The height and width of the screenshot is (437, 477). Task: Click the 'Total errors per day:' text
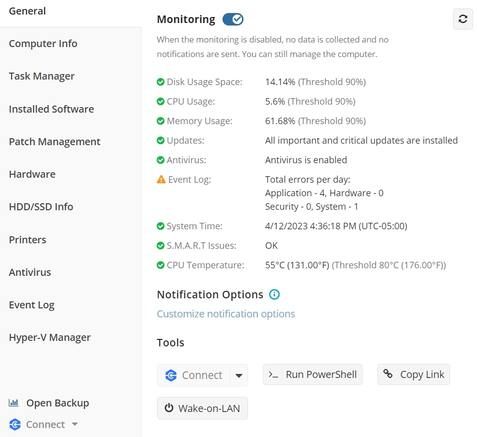coord(308,180)
